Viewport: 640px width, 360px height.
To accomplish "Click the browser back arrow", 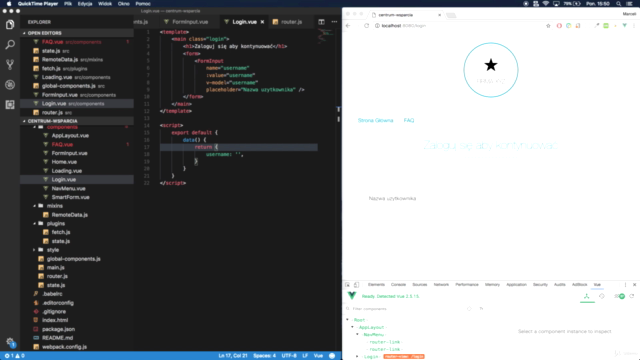I will coord(348,26).
